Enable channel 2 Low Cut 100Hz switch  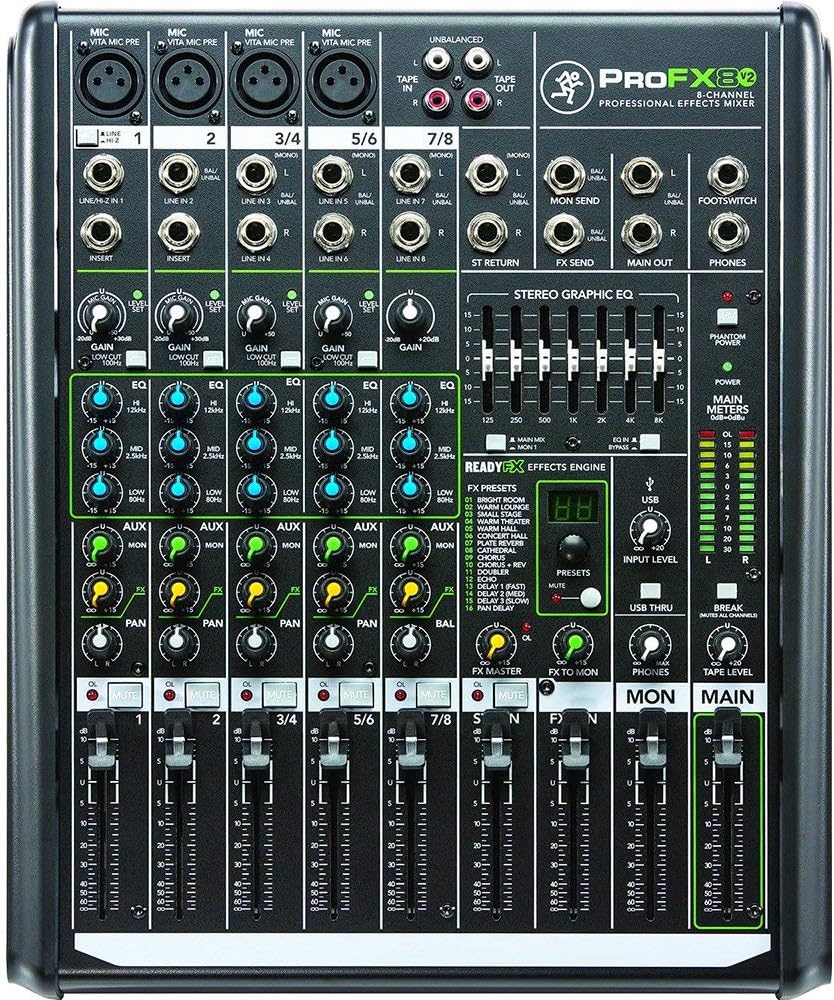point(214,359)
